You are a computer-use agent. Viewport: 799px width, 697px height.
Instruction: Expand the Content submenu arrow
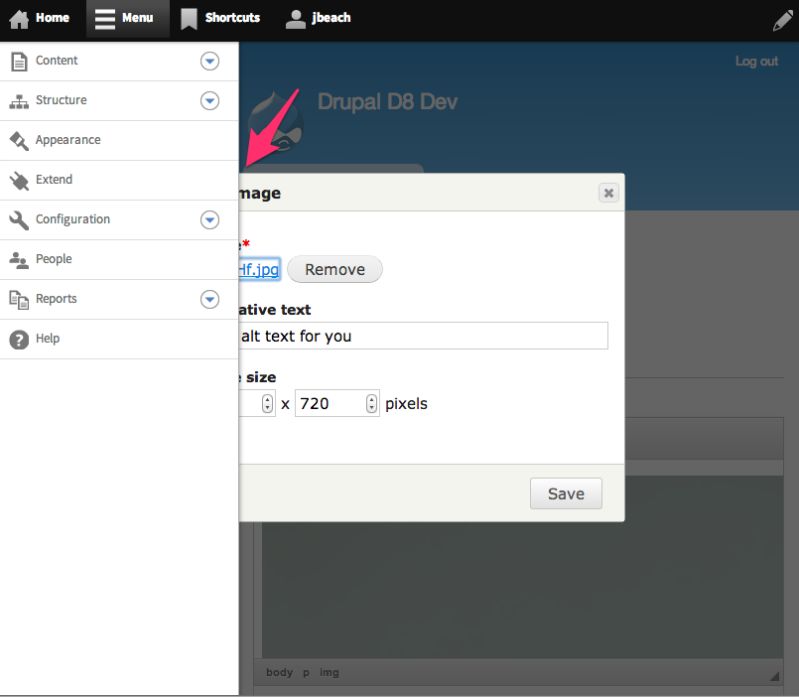tap(209, 61)
